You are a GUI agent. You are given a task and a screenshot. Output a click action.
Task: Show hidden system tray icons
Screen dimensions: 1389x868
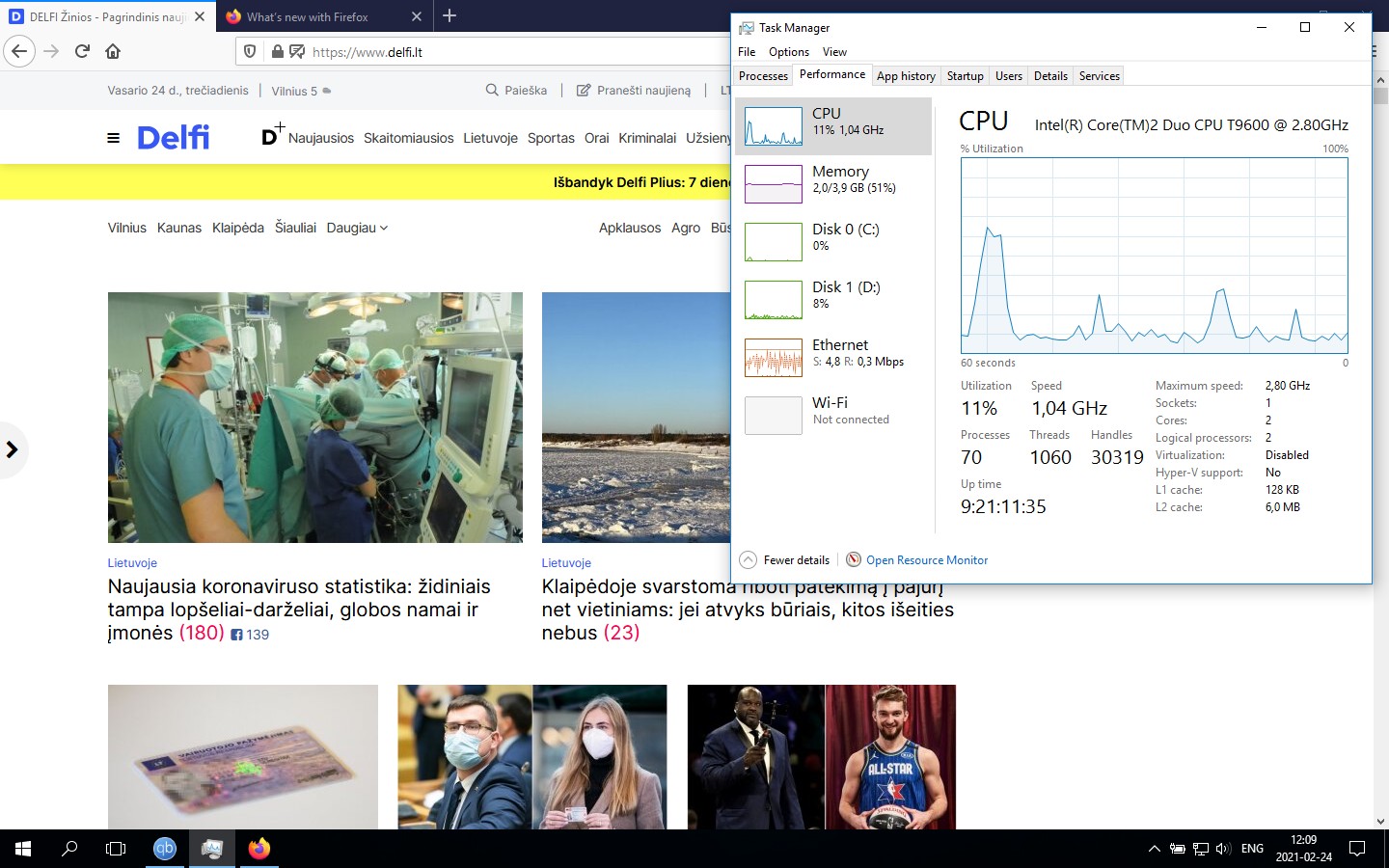(1154, 849)
